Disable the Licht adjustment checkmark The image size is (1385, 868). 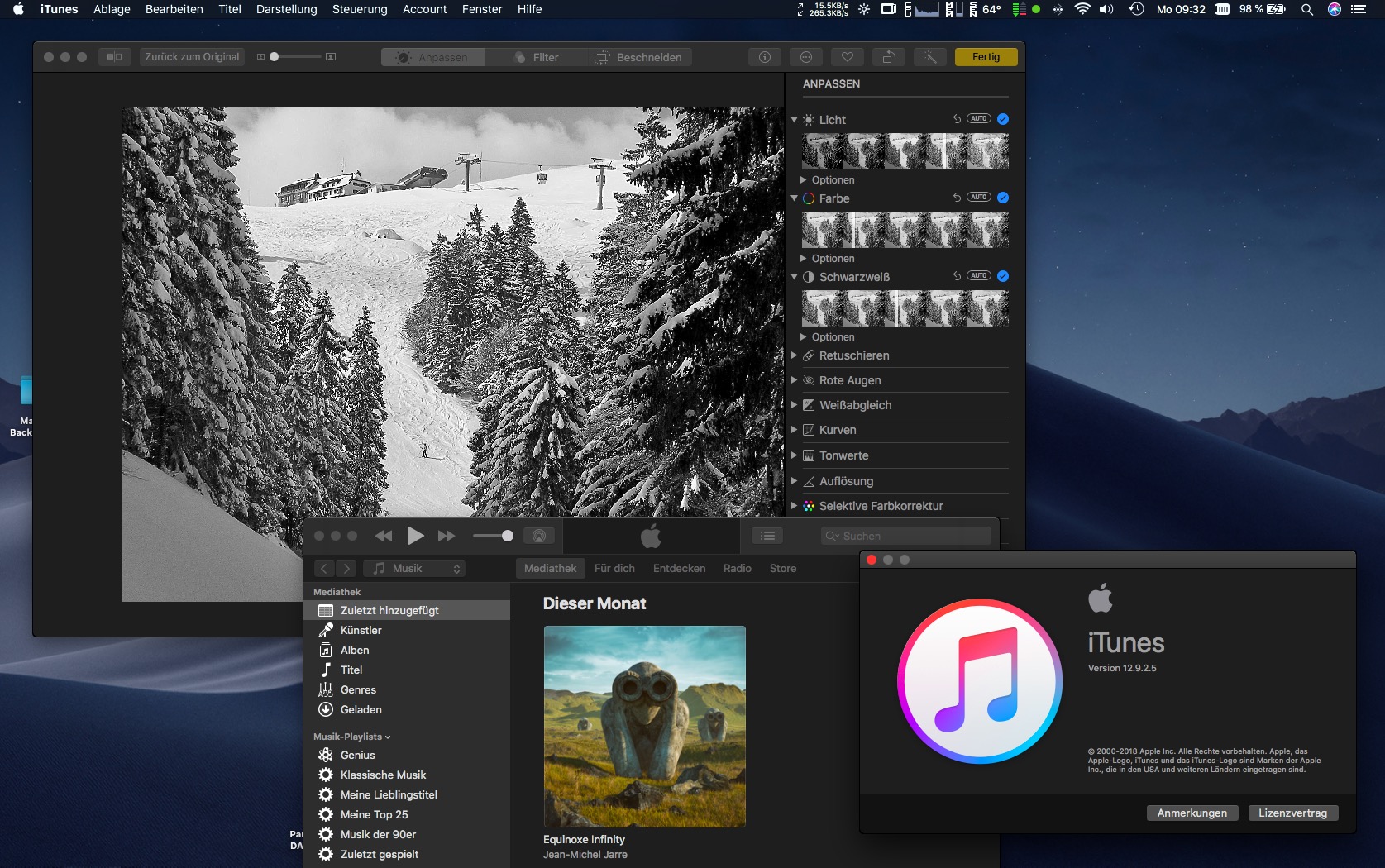click(x=1003, y=119)
